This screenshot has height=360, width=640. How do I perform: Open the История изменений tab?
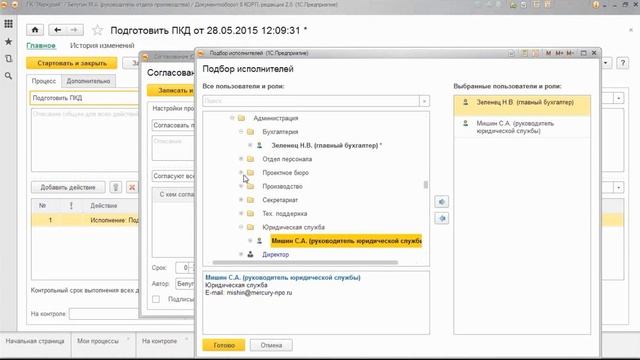click(102, 45)
